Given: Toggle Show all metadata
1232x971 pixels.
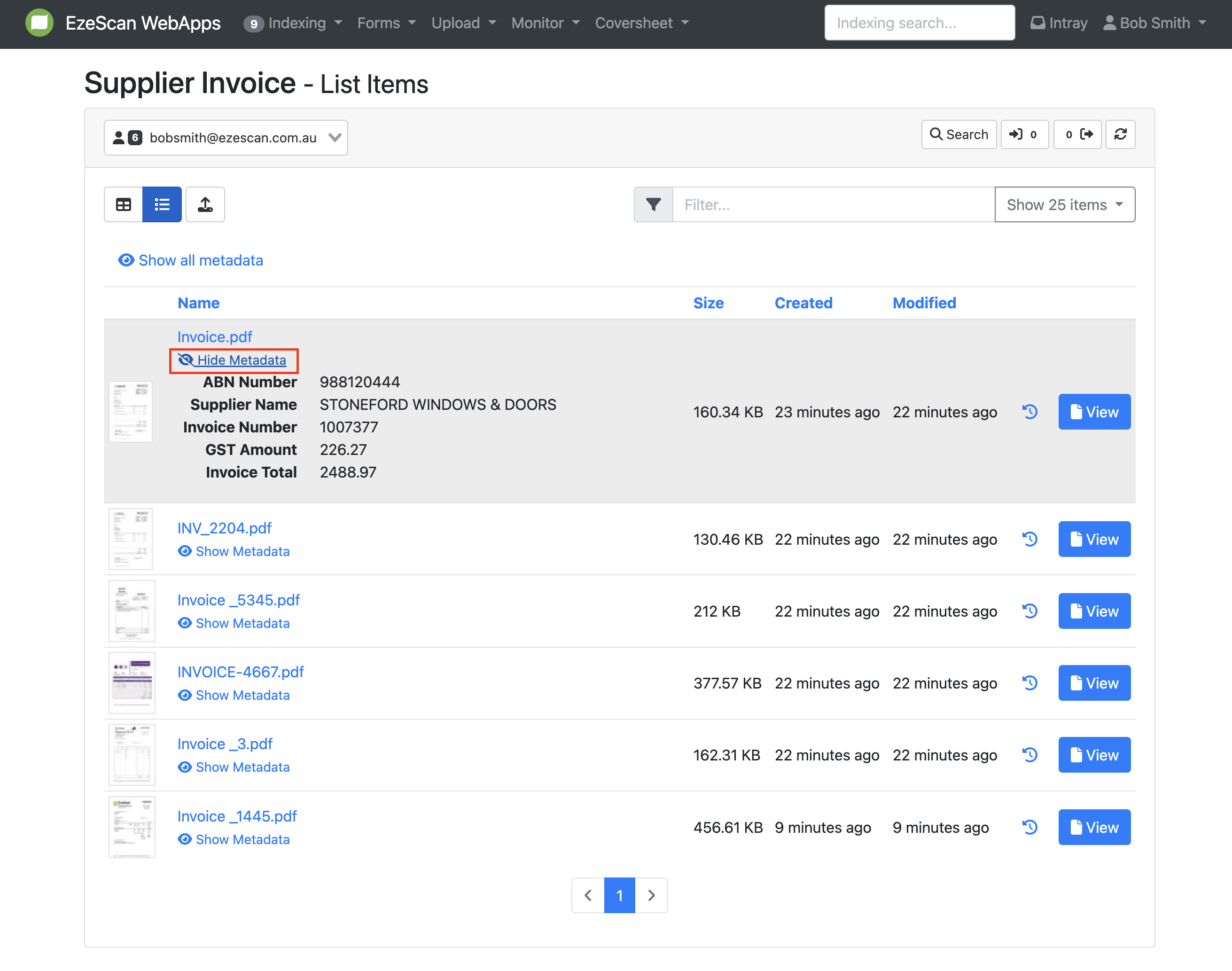Looking at the screenshot, I should pyautogui.click(x=191, y=260).
